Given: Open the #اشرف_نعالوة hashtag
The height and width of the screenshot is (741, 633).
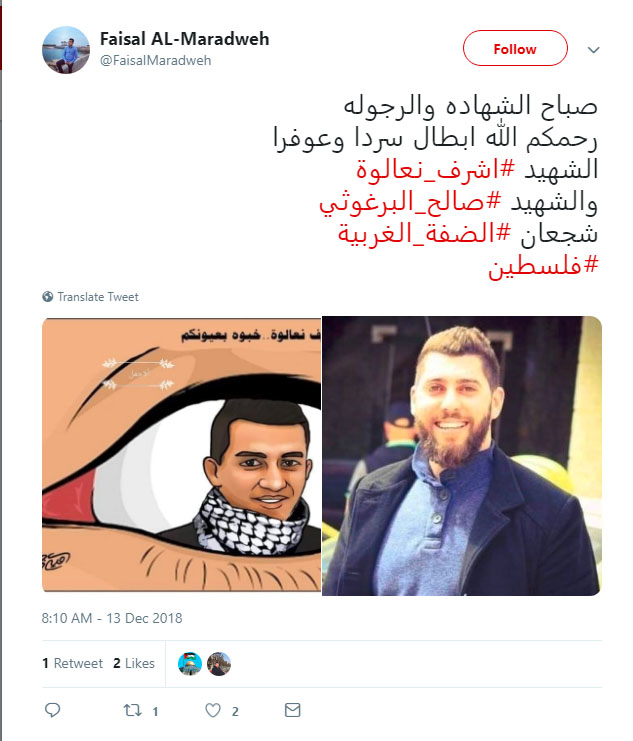Looking at the screenshot, I should pyautogui.click(x=435, y=169).
